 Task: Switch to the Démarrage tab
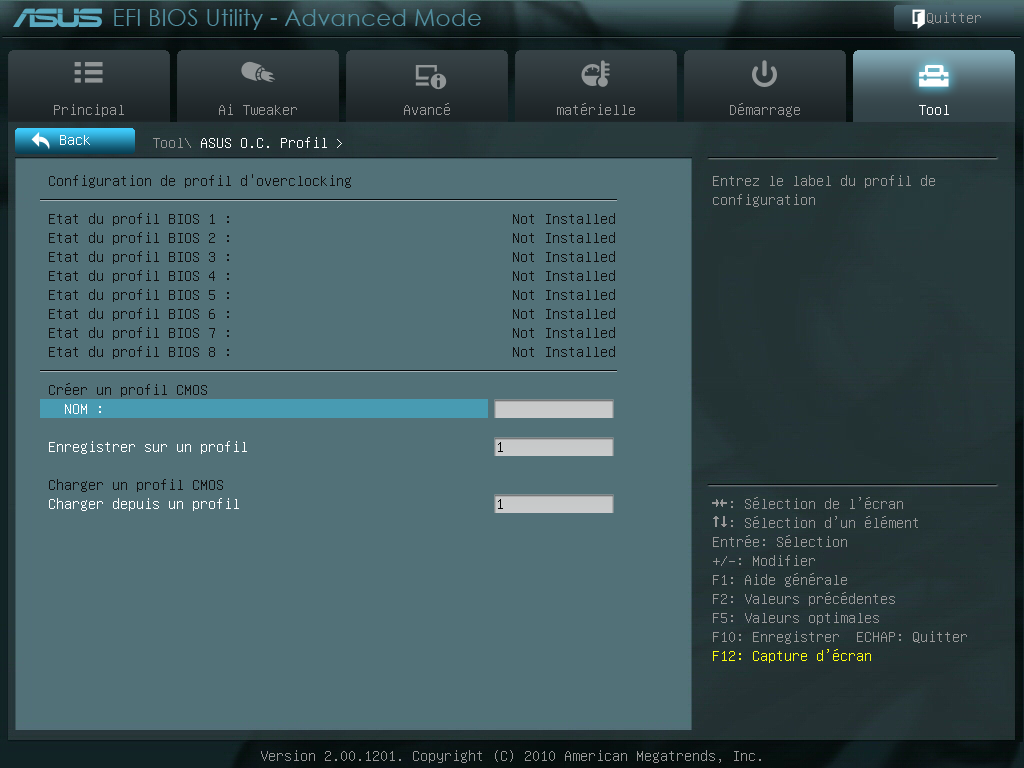click(765, 88)
